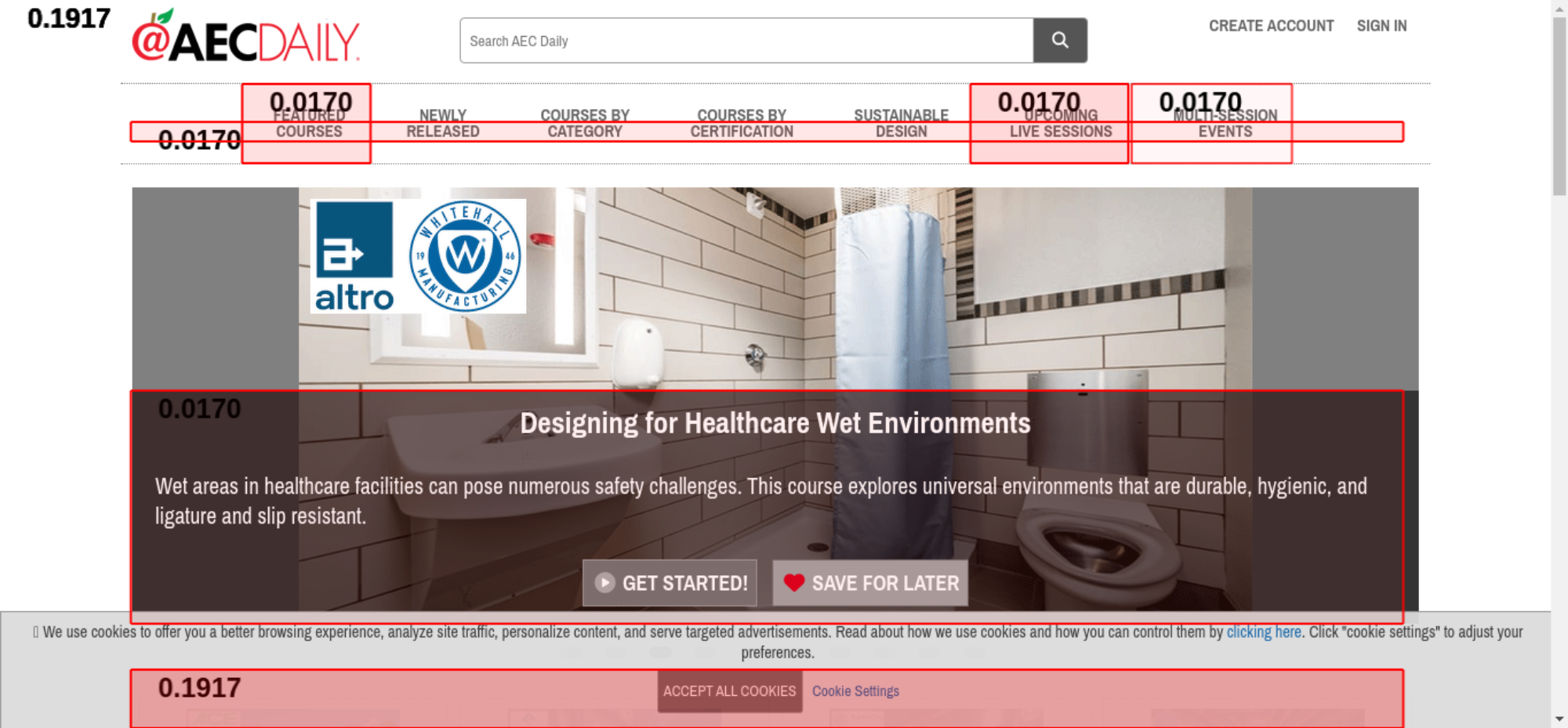Follow the 'clicking here' cookie policy link
Screen dimensions: 1568x728
tap(1264, 632)
